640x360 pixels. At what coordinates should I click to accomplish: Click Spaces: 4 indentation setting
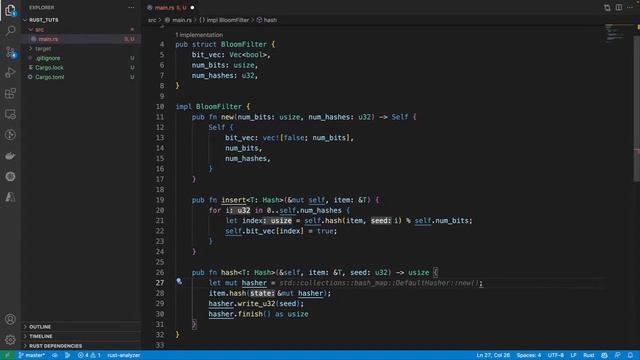[529, 355]
